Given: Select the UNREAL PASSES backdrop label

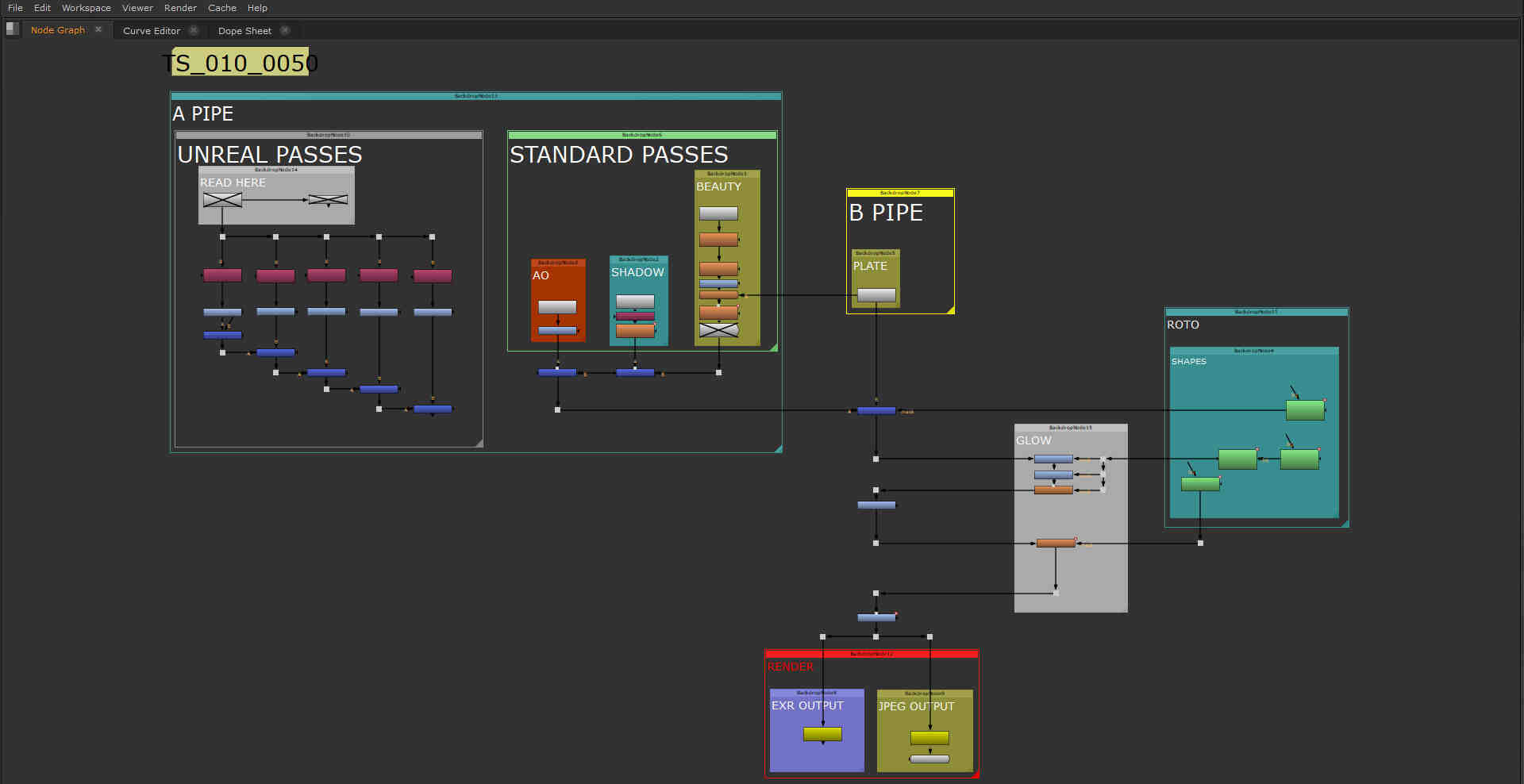Looking at the screenshot, I should click(270, 155).
